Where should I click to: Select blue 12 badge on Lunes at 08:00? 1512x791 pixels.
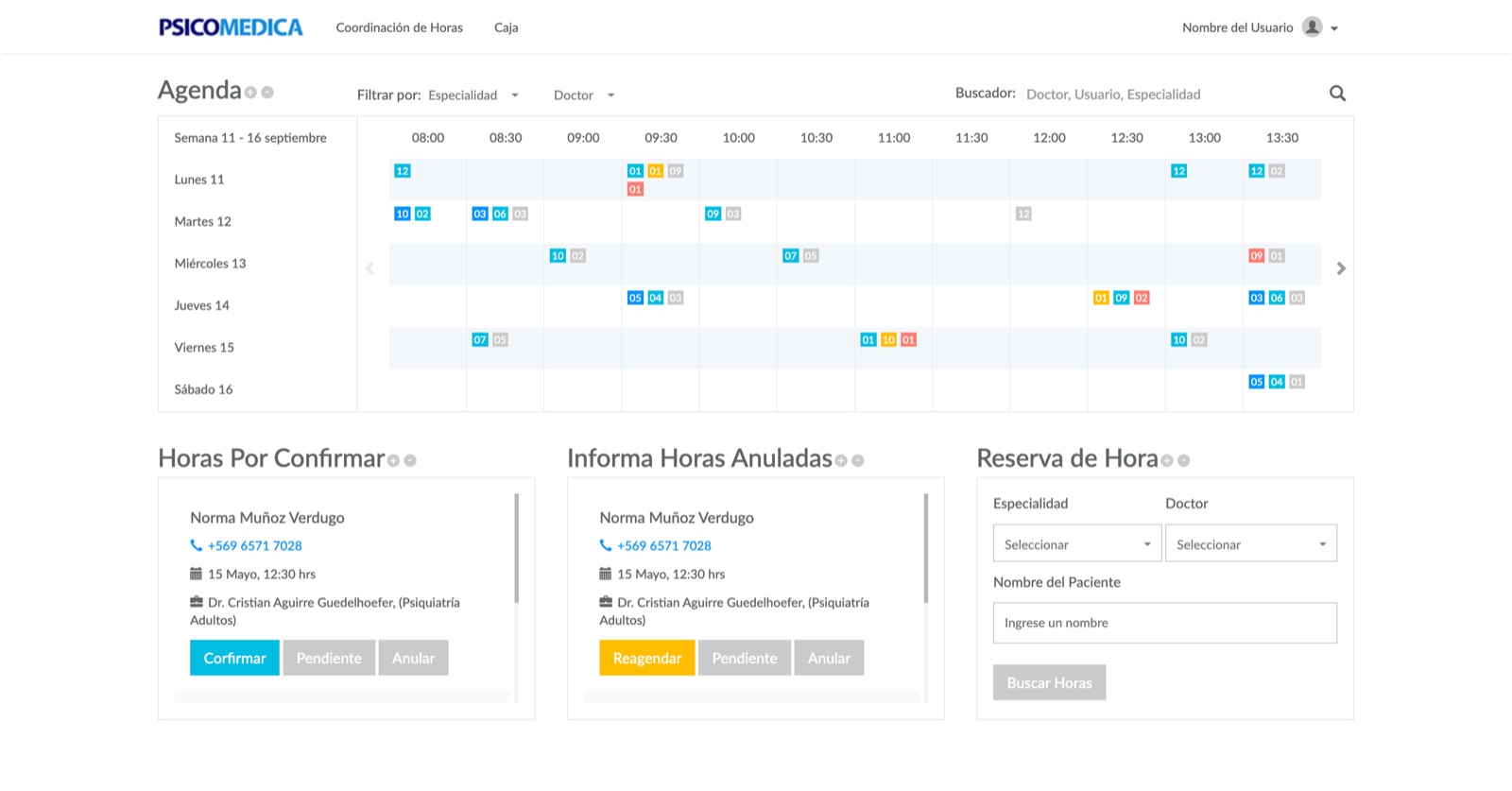click(x=403, y=171)
